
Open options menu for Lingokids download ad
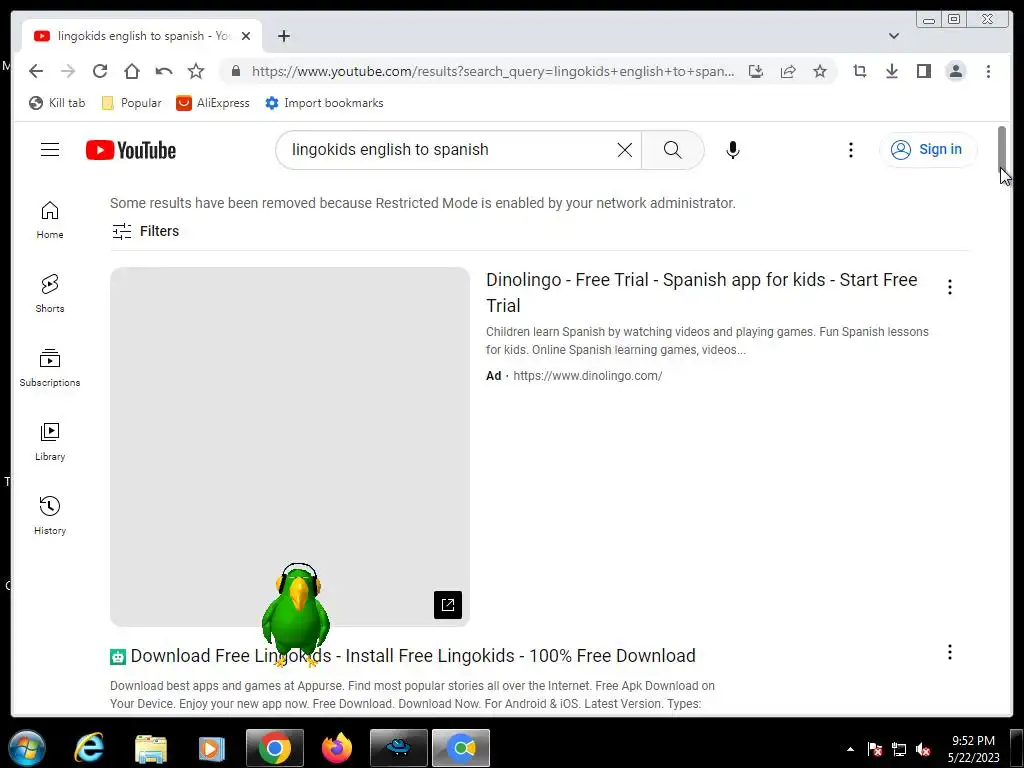click(x=950, y=652)
